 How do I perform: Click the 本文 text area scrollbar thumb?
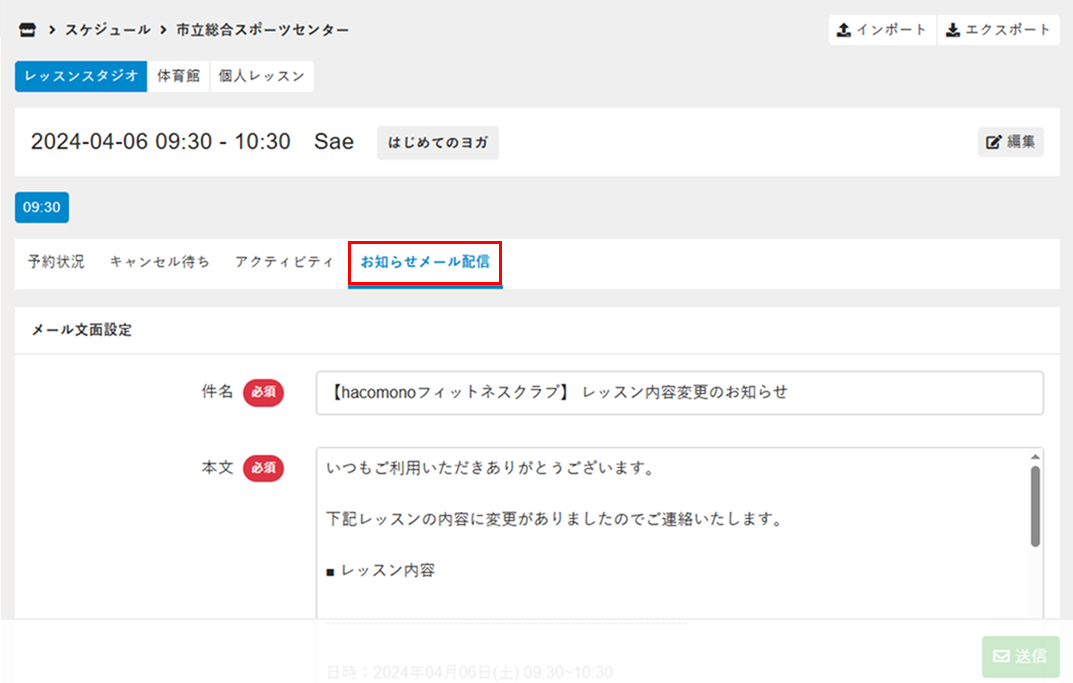(x=1035, y=505)
